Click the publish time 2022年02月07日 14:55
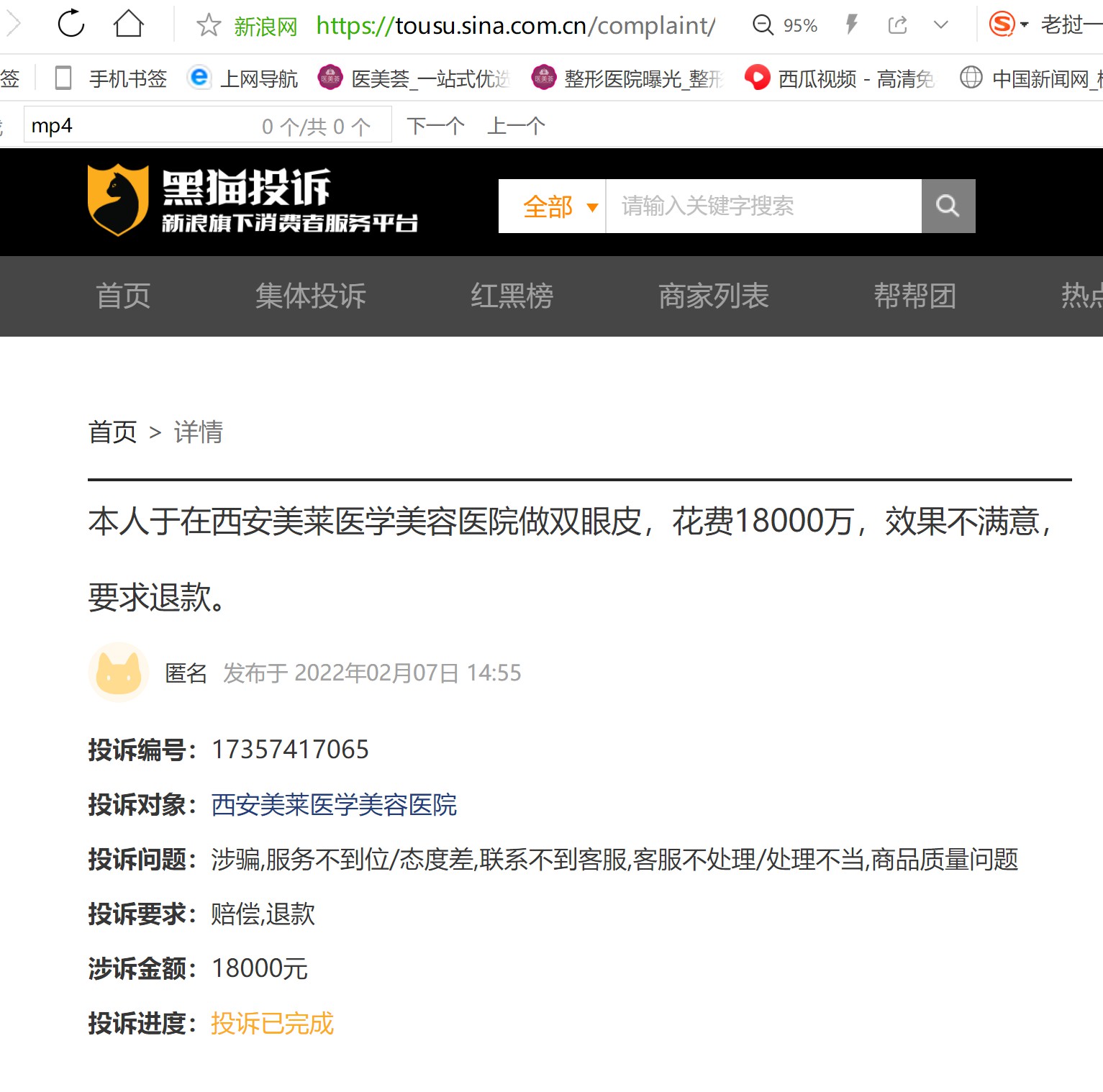Screen dimensions: 1103x1092 click(408, 673)
